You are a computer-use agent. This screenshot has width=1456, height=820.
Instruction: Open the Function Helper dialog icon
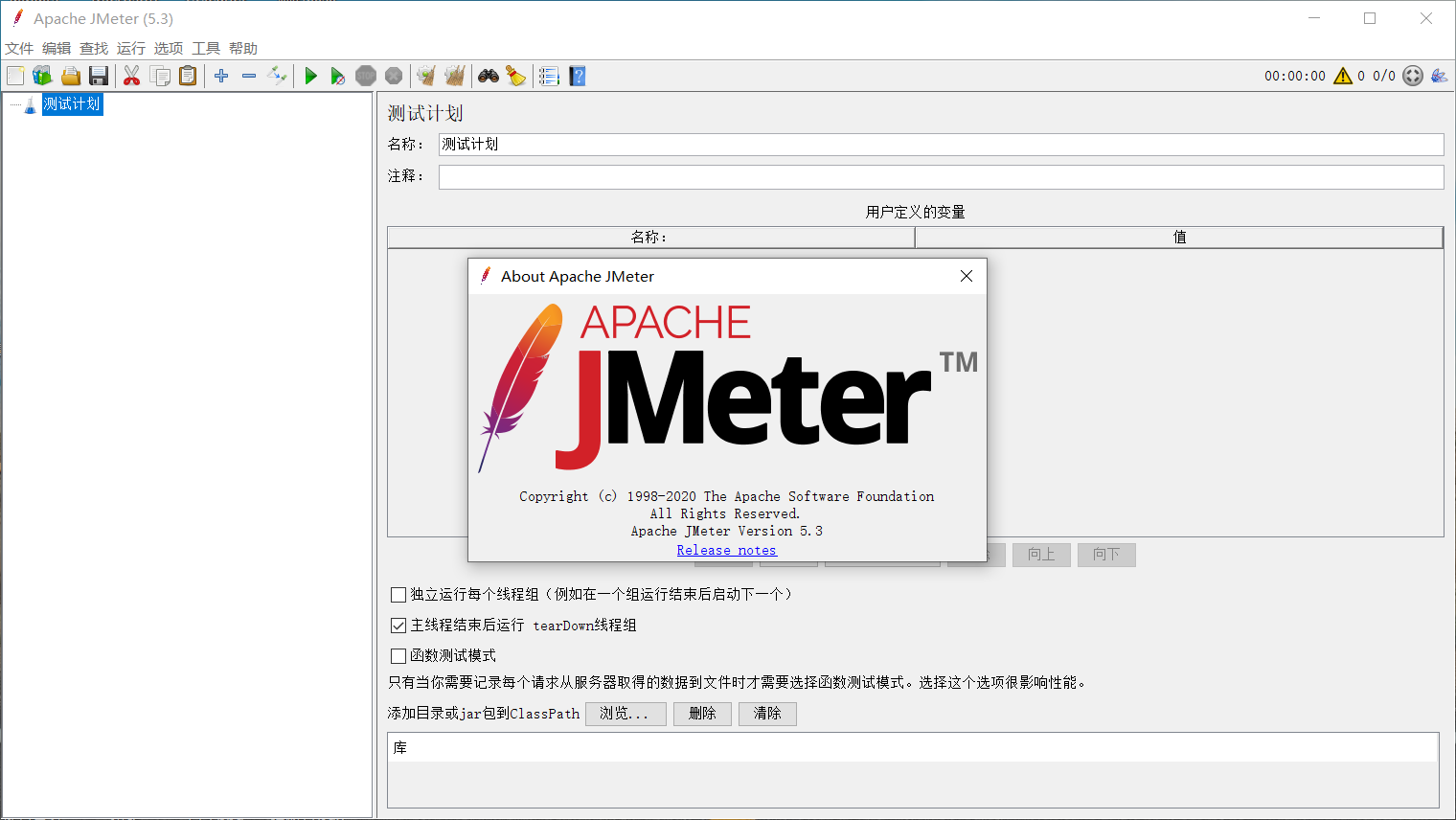pos(549,76)
